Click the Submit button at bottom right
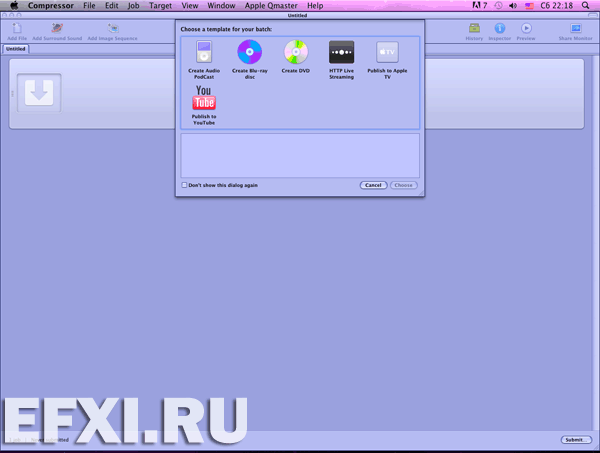The height and width of the screenshot is (453, 600). (x=576, y=440)
